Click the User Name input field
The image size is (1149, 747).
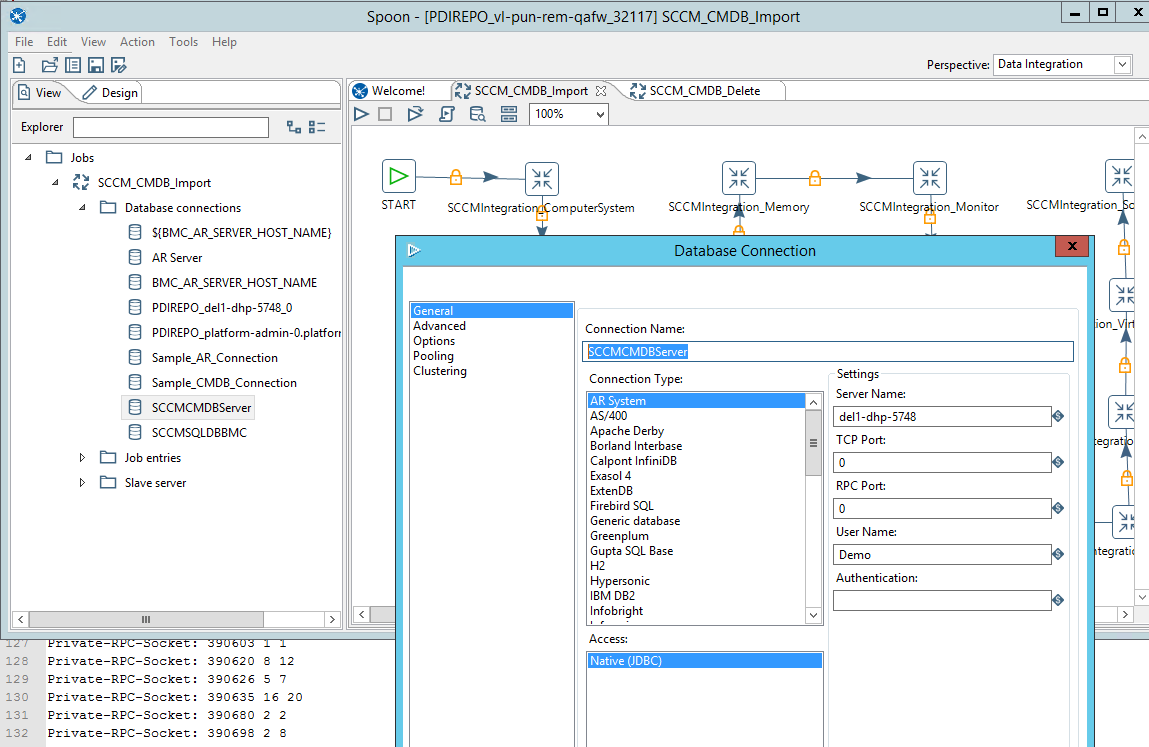[941, 554]
